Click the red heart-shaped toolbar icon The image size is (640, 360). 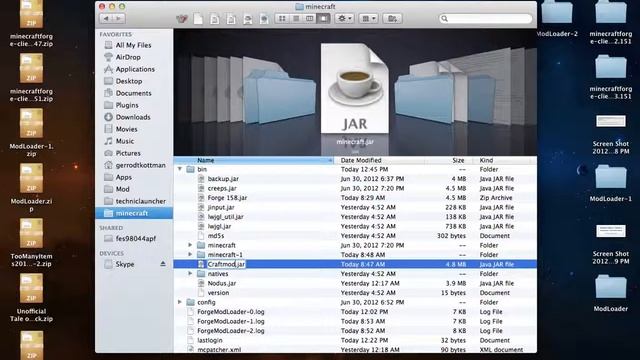tap(182, 19)
